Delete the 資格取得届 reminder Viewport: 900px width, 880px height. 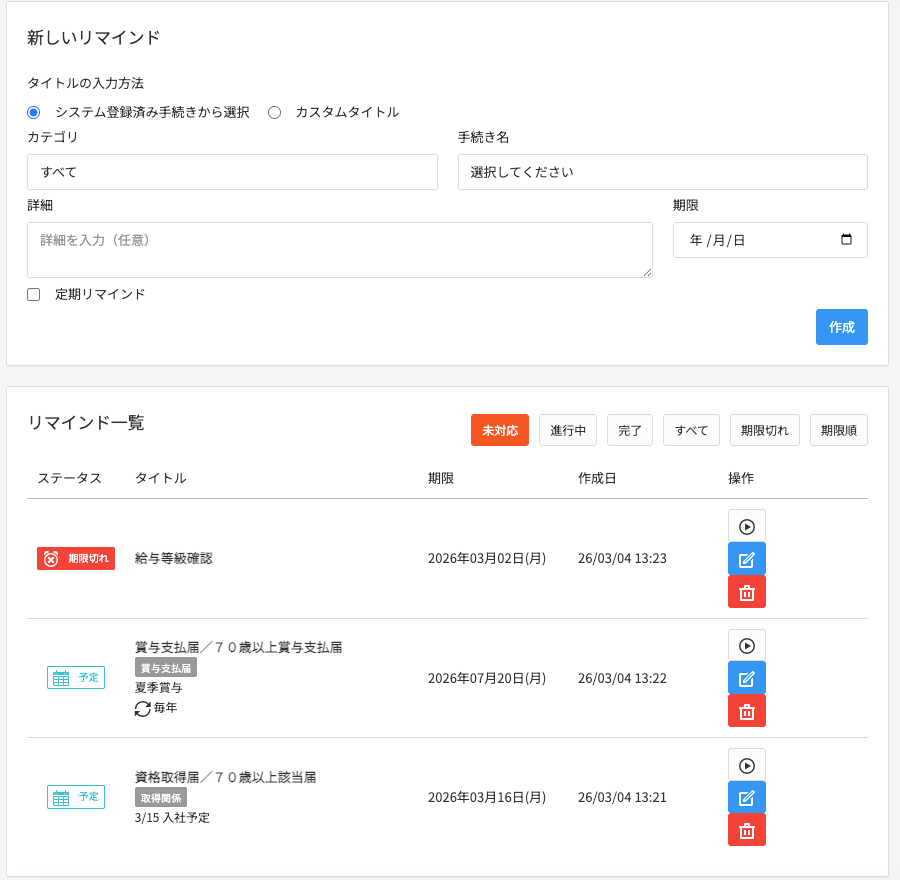[x=746, y=830]
